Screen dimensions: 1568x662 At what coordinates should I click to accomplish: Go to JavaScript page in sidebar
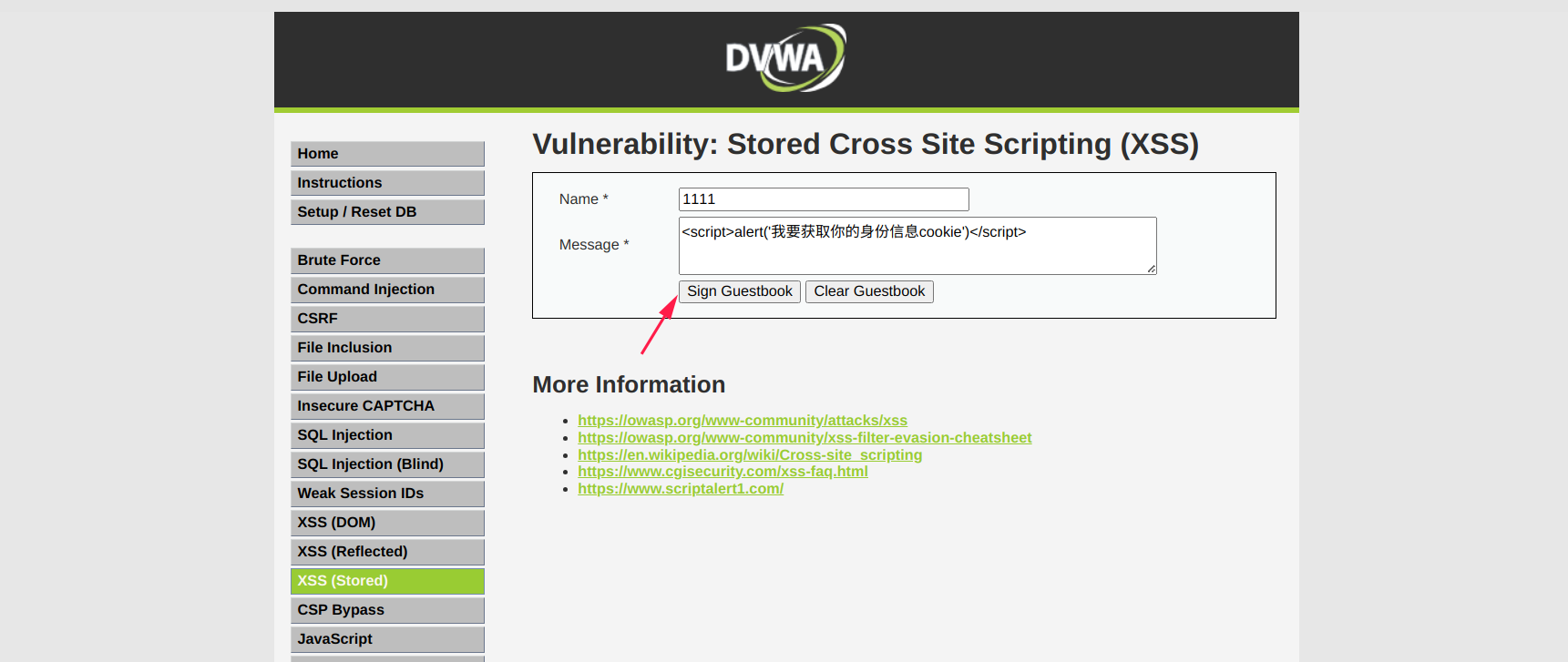(x=387, y=639)
